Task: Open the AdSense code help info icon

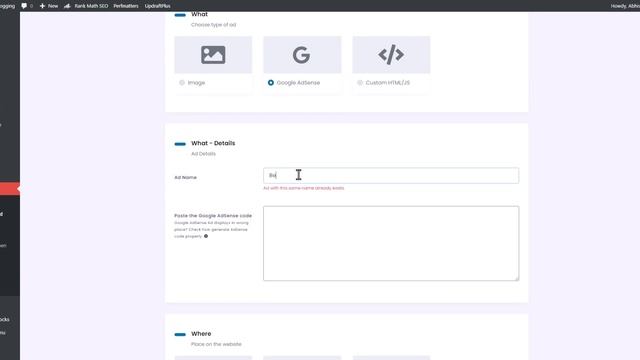Action: coord(206,236)
